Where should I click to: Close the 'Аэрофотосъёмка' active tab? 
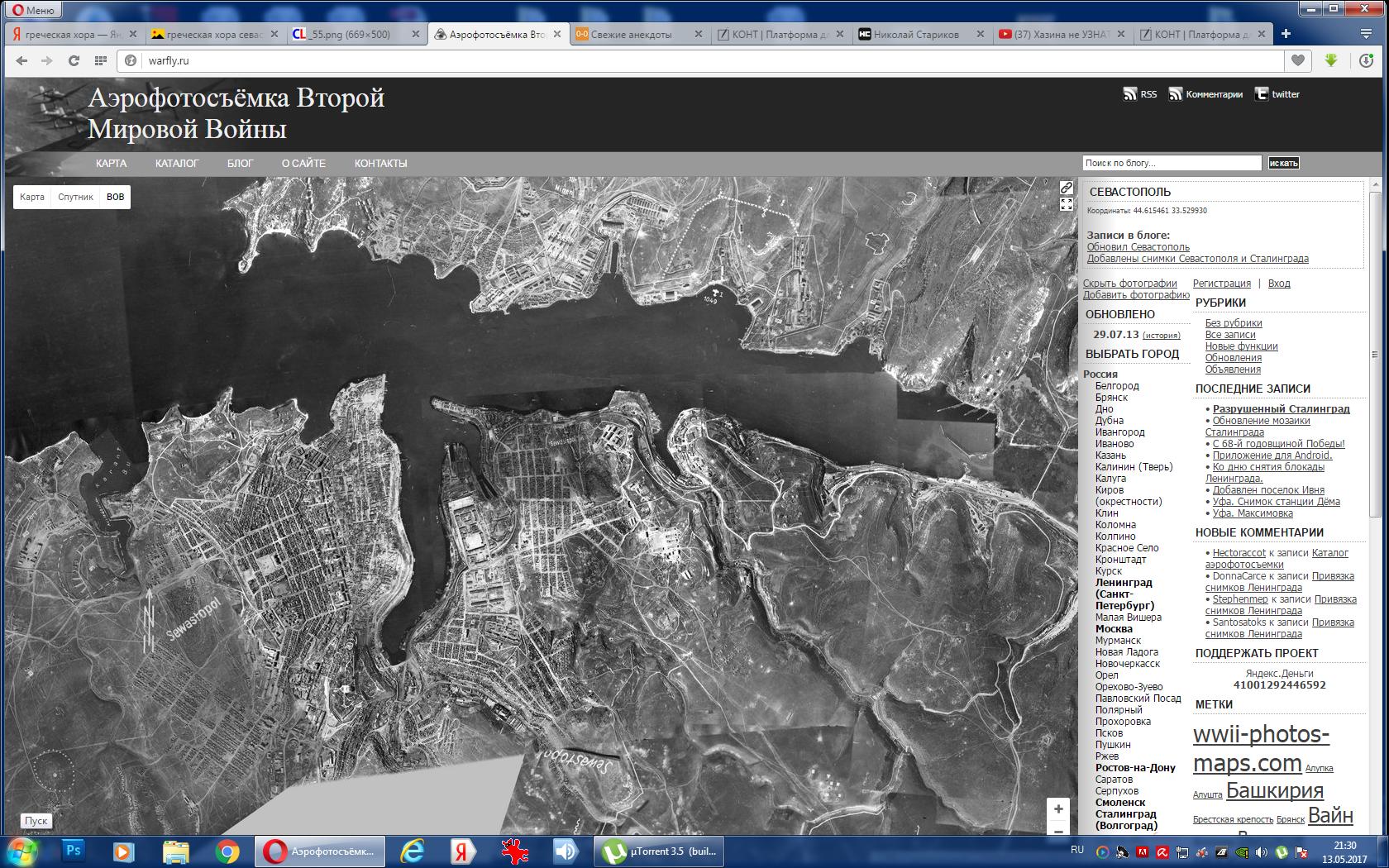[x=558, y=35]
